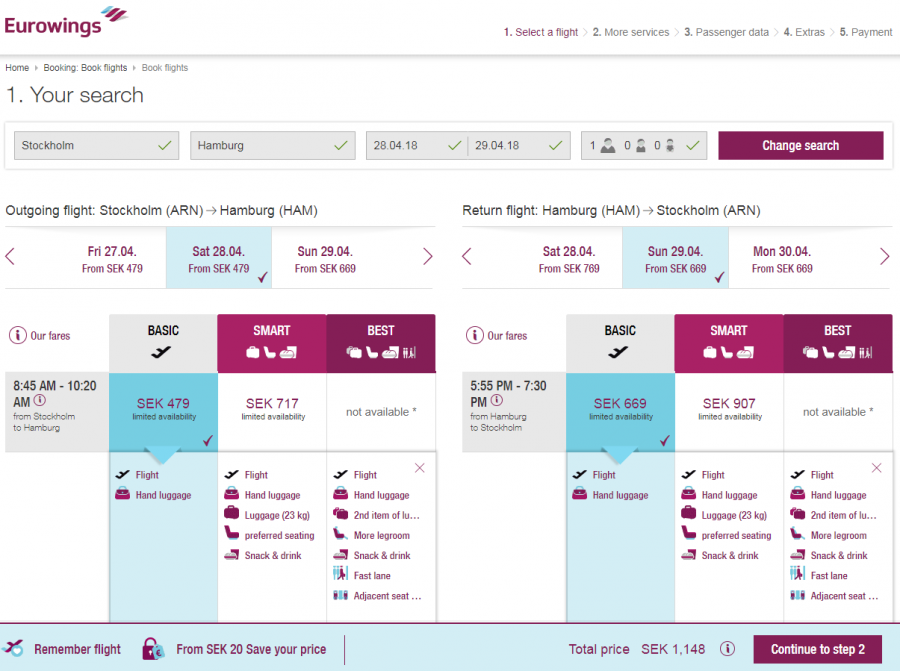This screenshot has height=671, width=900.
Task: Open info icon next to total price
Action: [728, 649]
